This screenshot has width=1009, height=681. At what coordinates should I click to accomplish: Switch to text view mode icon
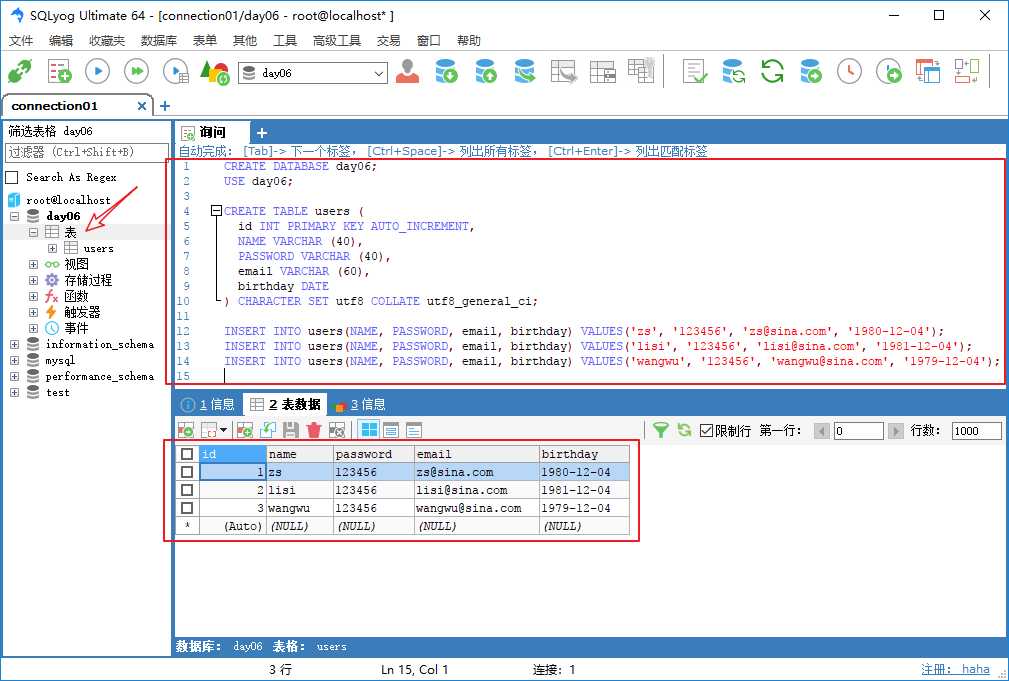click(414, 430)
